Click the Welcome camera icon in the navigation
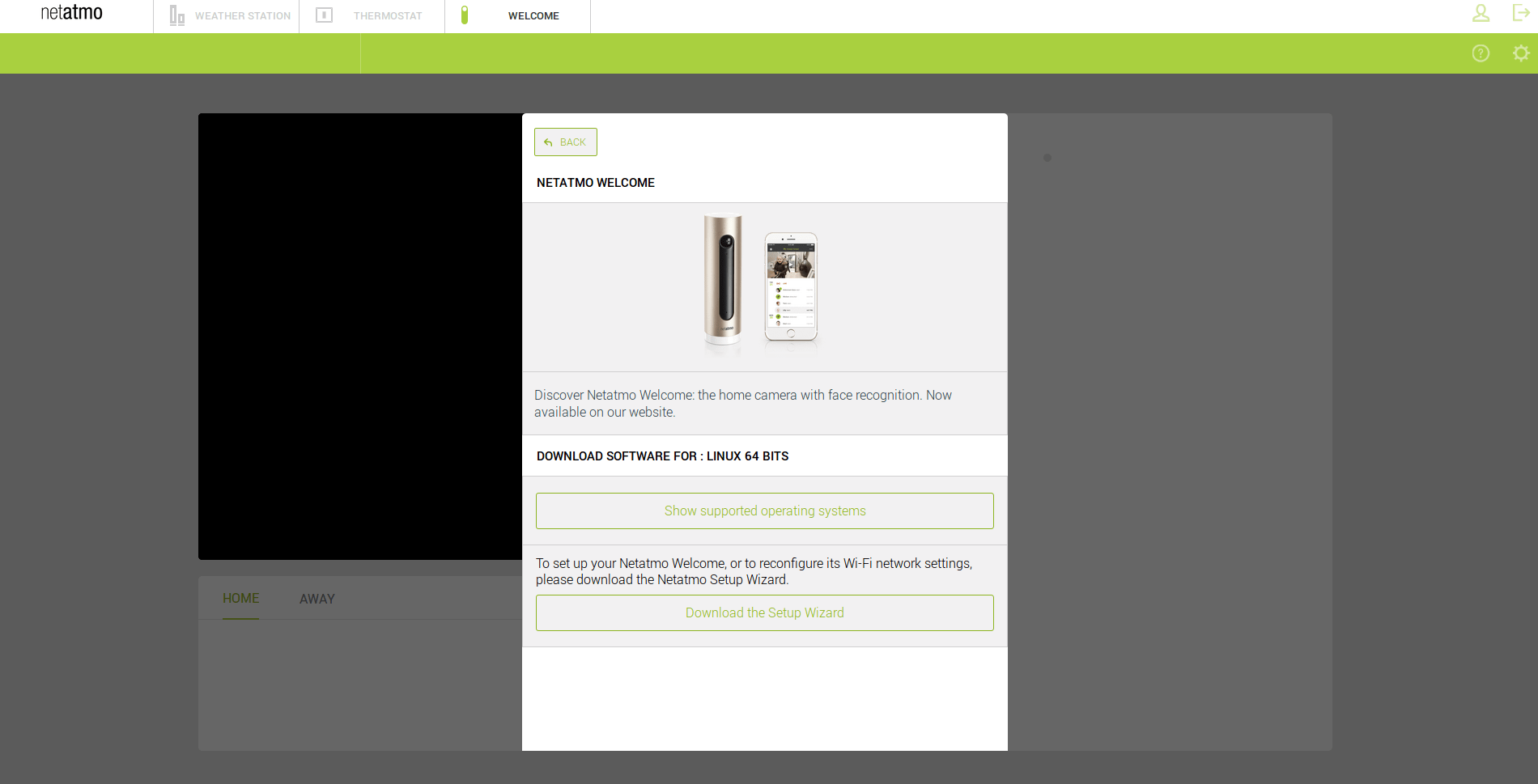 click(465, 15)
